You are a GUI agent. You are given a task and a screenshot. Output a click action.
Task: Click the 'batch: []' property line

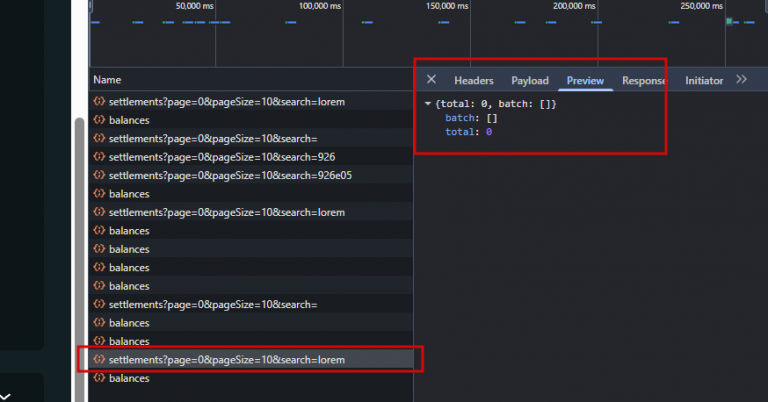coord(471,118)
